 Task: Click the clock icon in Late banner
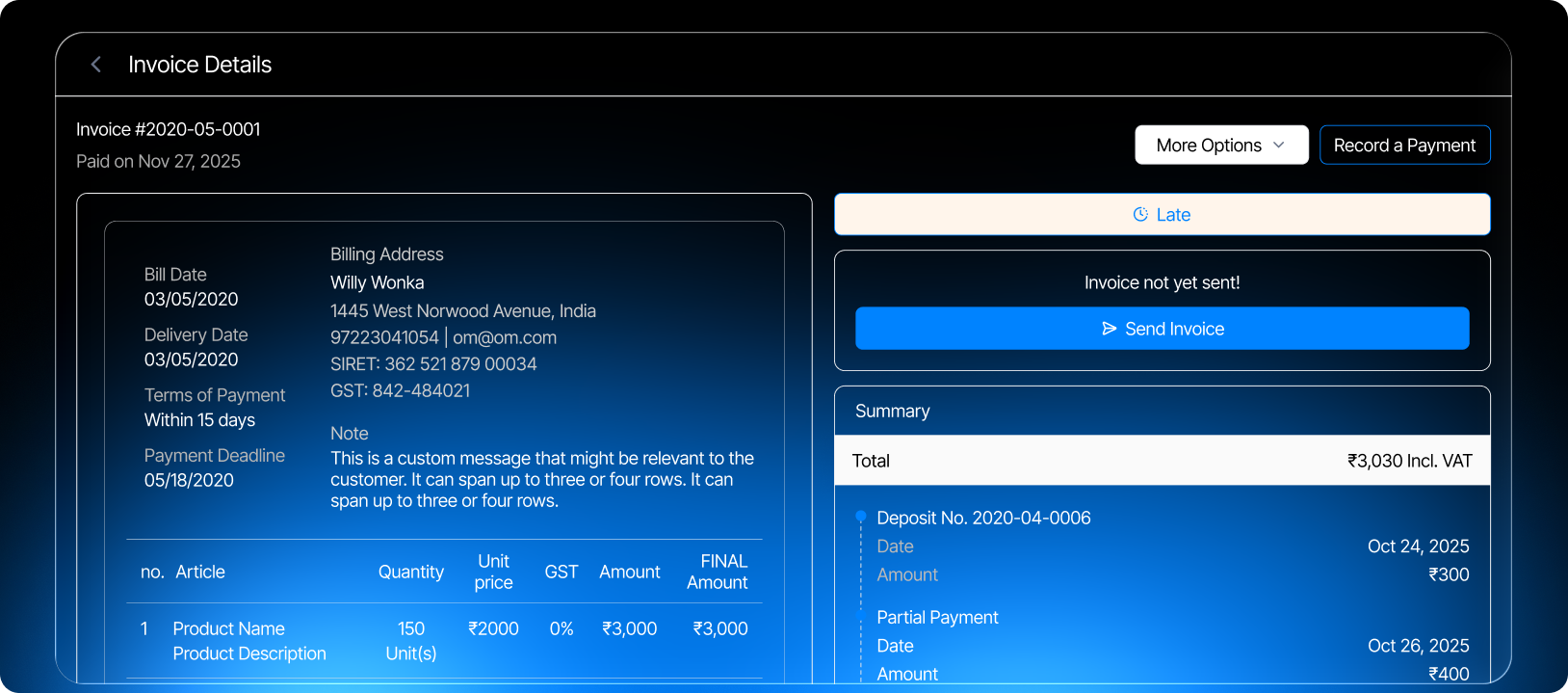[x=1140, y=214]
